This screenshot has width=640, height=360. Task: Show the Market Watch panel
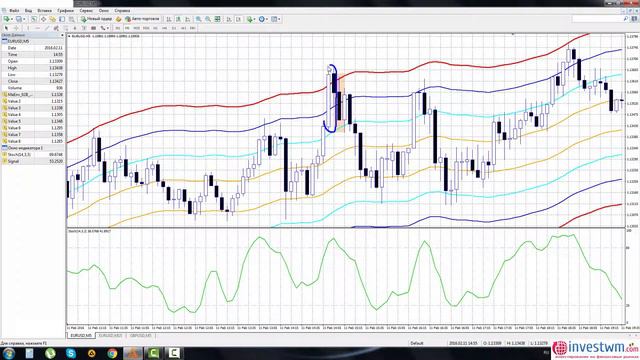point(33,19)
